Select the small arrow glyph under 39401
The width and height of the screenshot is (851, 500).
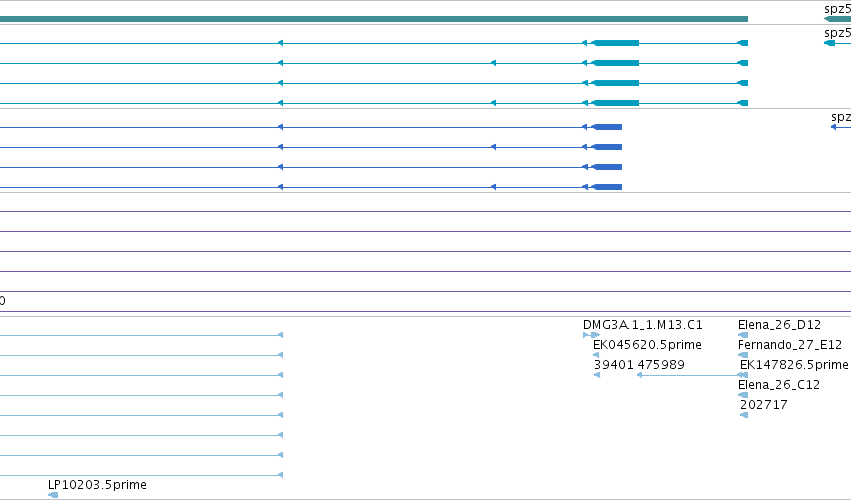597,375
